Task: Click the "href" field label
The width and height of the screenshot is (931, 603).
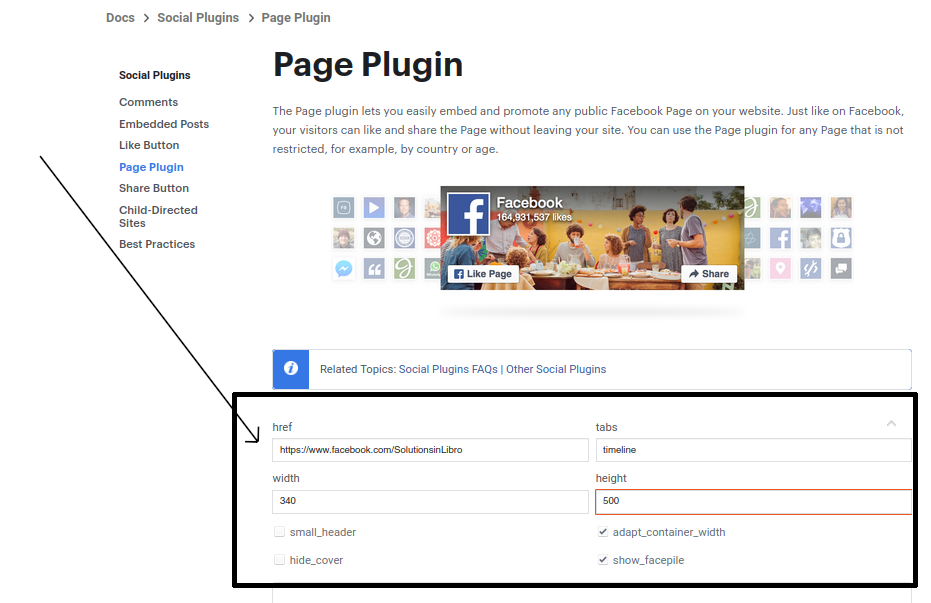Action: [x=282, y=427]
